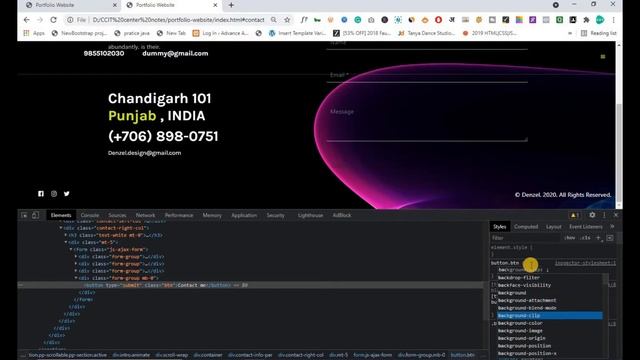Image resolution: width=640 pixels, height=360 pixels.
Task: Click the Instagram icon on the page
Action: pyautogui.click(x=54, y=193)
